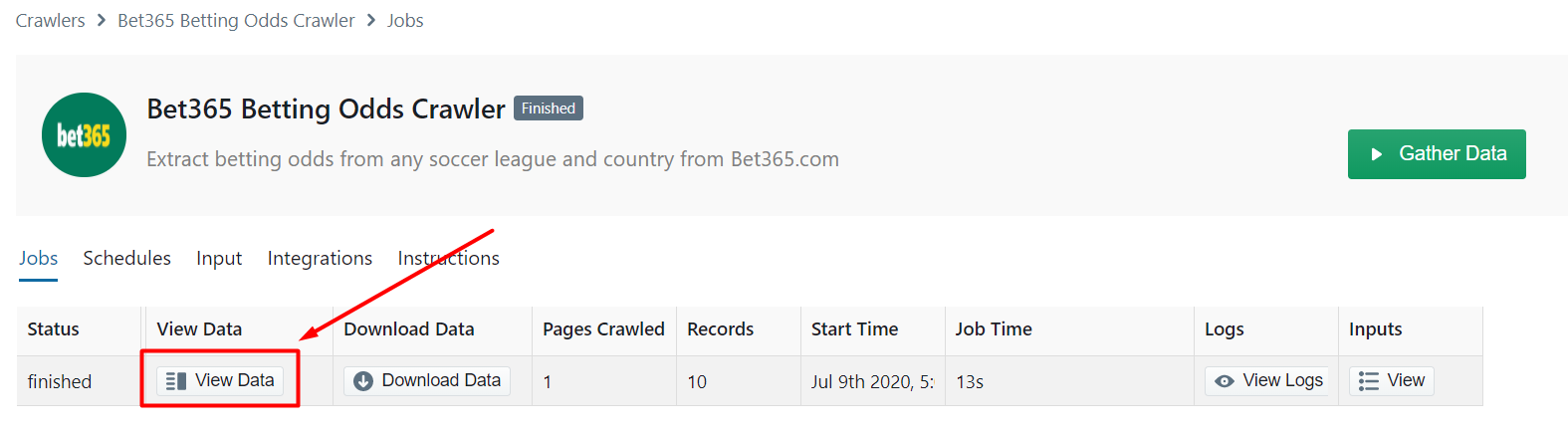Image resolution: width=1568 pixels, height=433 pixels.
Task: Switch to the Schedules tab
Action: pos(126,258)
